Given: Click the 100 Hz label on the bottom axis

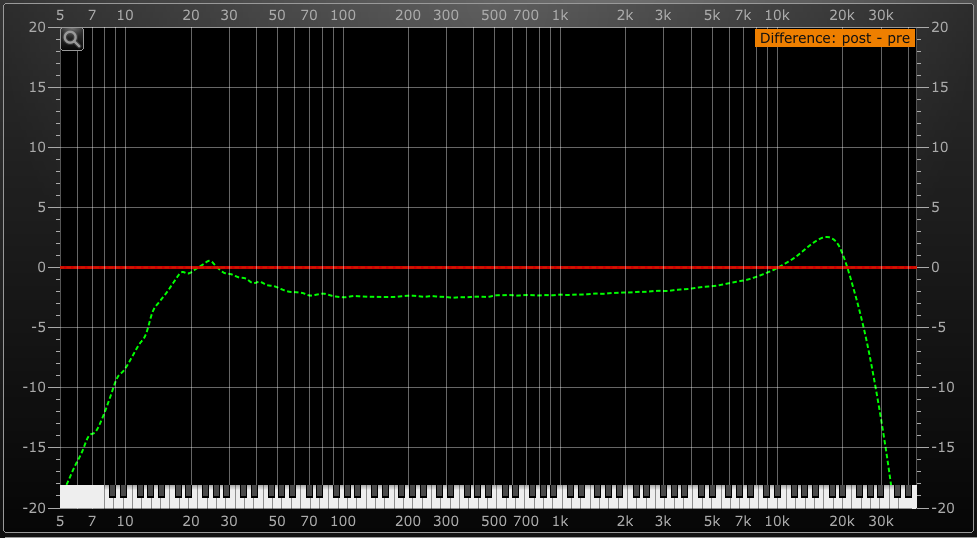Looking at the screenshot, I should 343,521.
